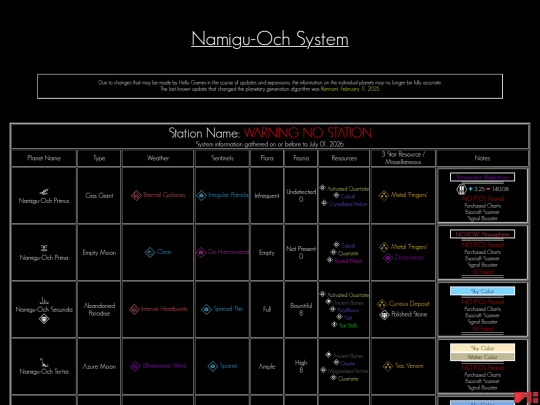Click the Namigu-Och Prima planet glyph icon
The image size is (540, 405).
44,248
